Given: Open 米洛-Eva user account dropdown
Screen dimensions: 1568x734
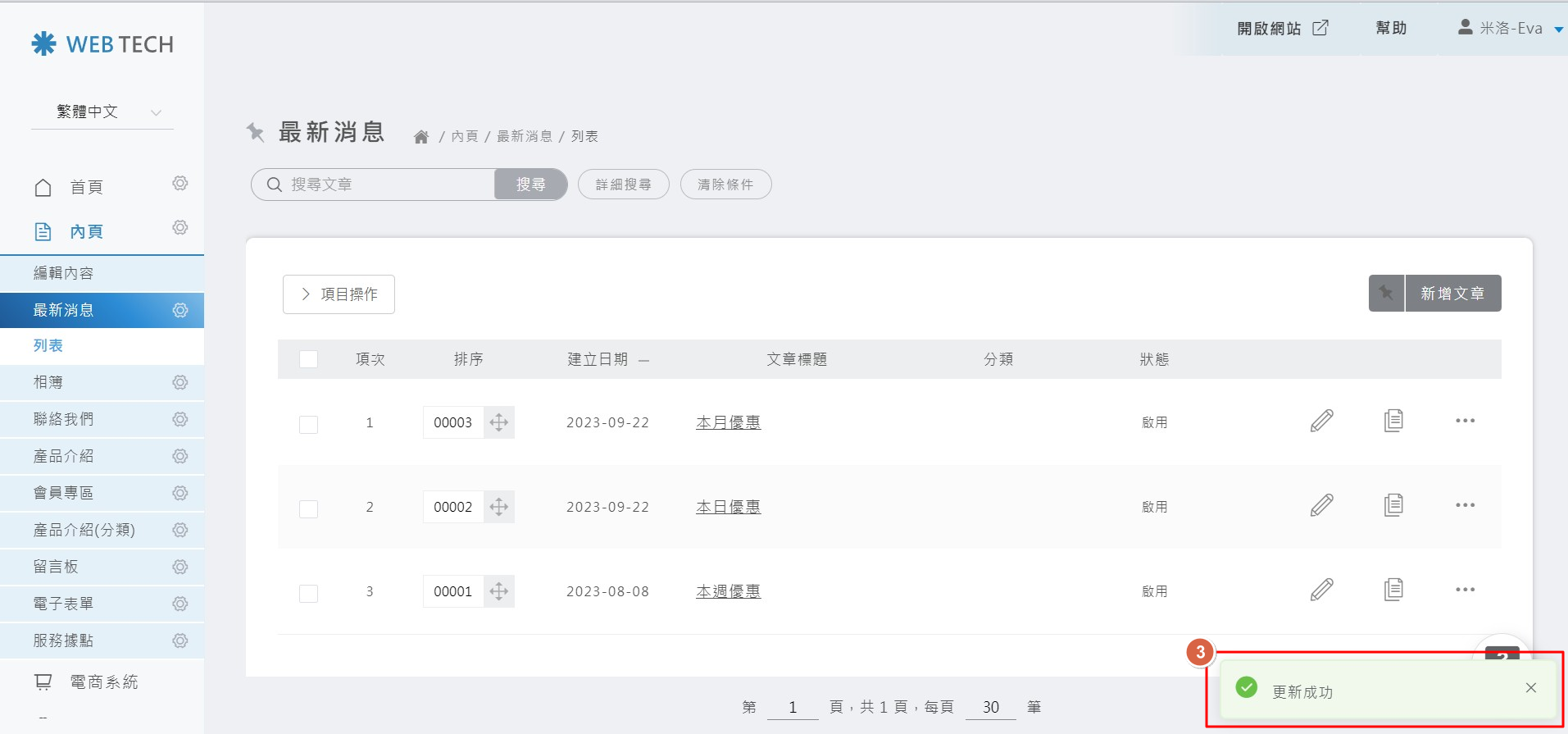Looking at the screenshot, I should (x=1510, y=29).
